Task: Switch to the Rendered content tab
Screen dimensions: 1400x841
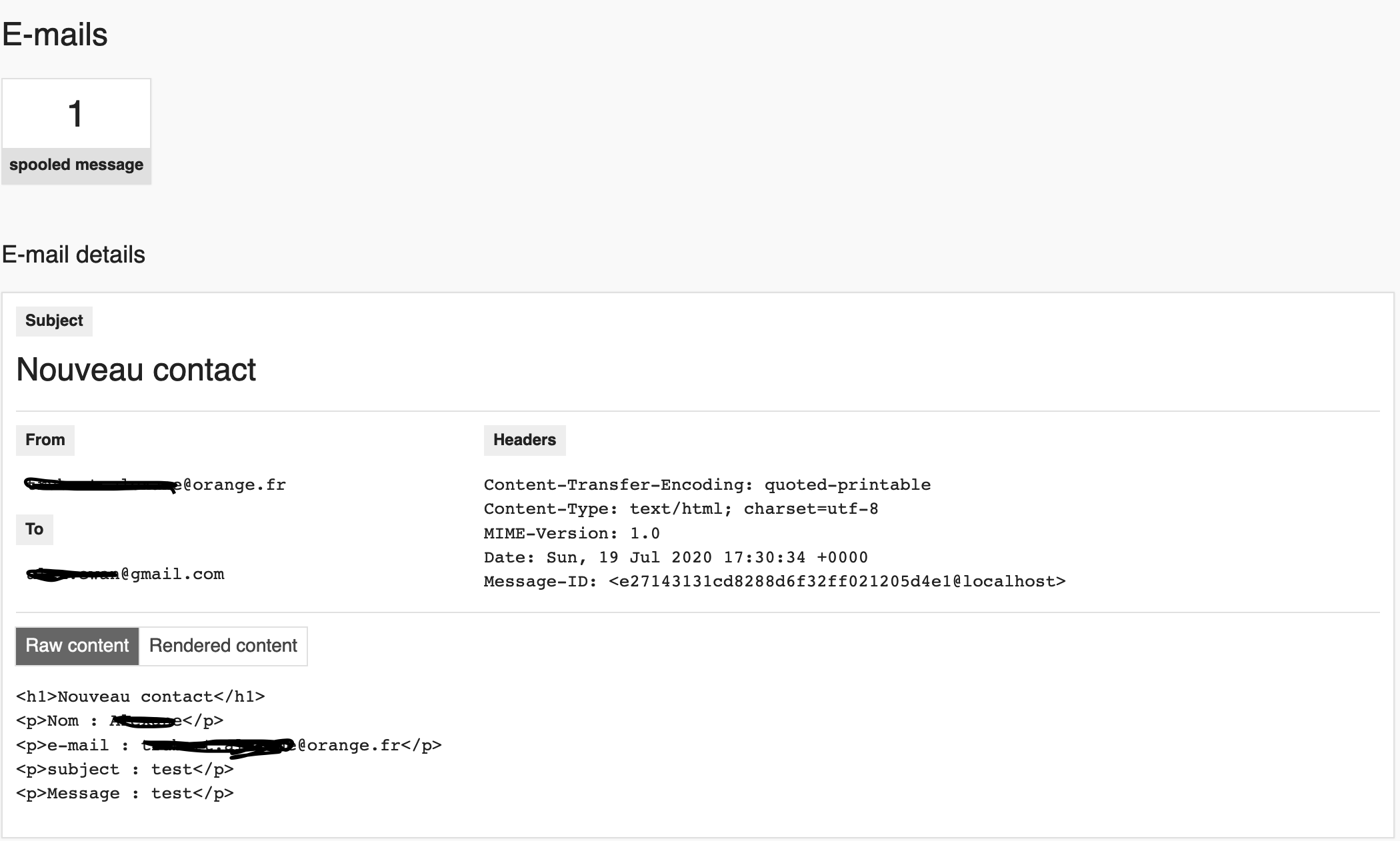Action: coord(223,646)
